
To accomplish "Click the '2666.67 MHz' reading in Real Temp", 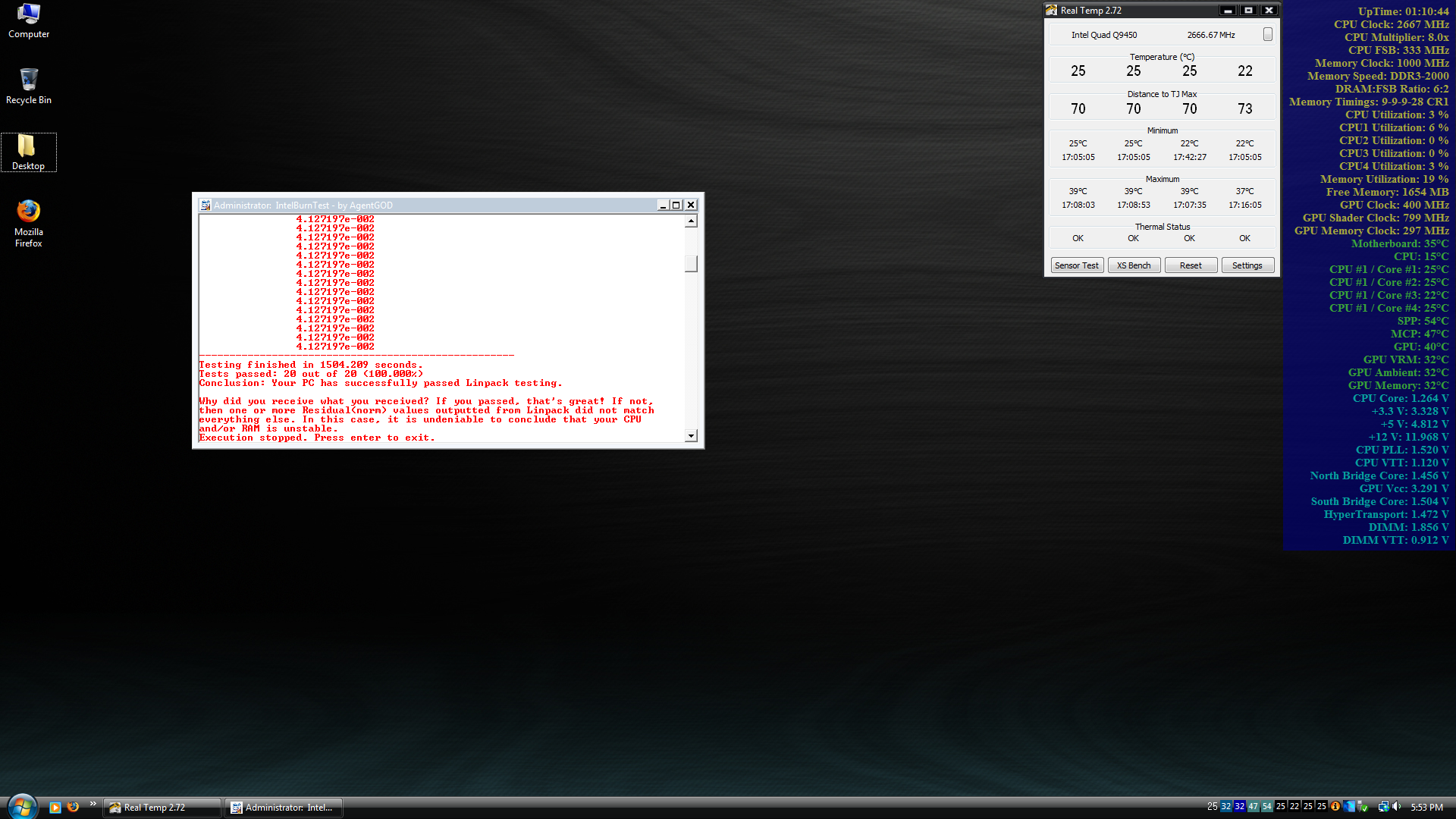I will [x=1211, y=35].
